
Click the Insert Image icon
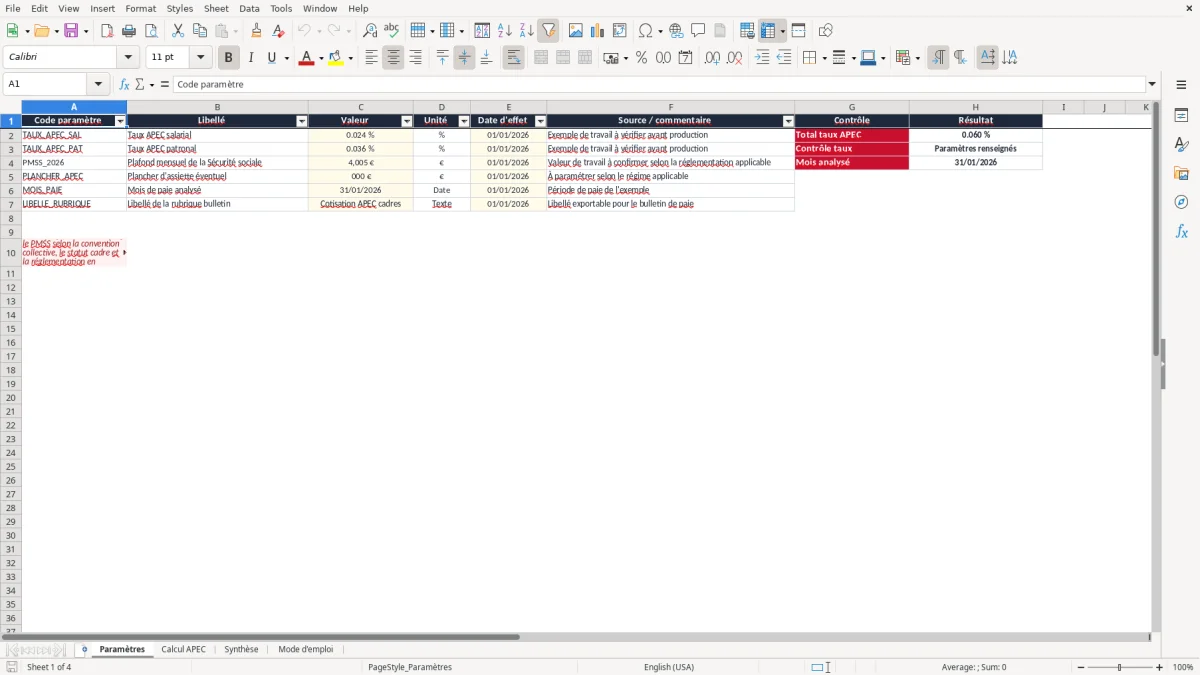[x=576, y=31]
